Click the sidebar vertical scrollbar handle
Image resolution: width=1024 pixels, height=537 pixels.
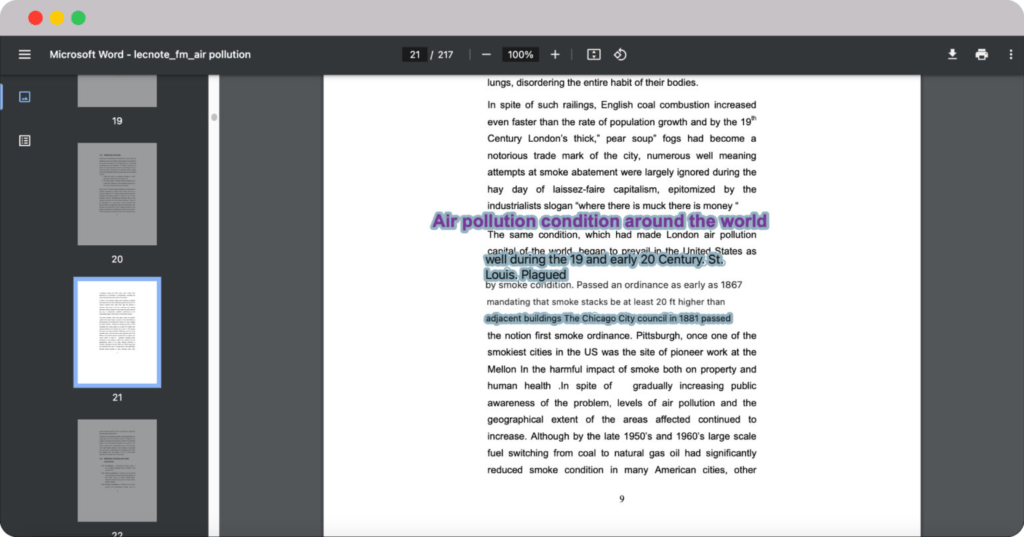(x=213, y=117)
